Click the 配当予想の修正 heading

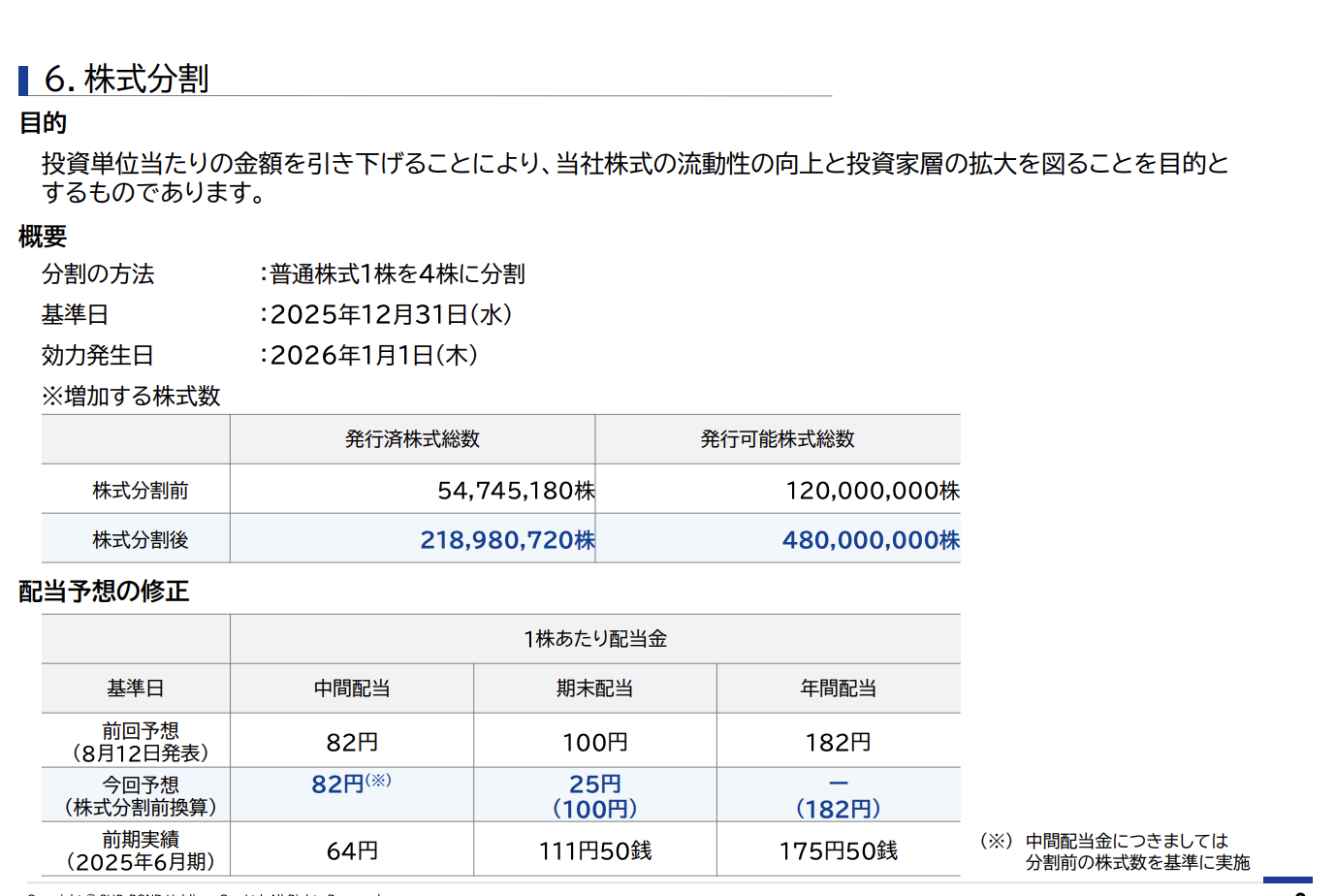(104, 591)
